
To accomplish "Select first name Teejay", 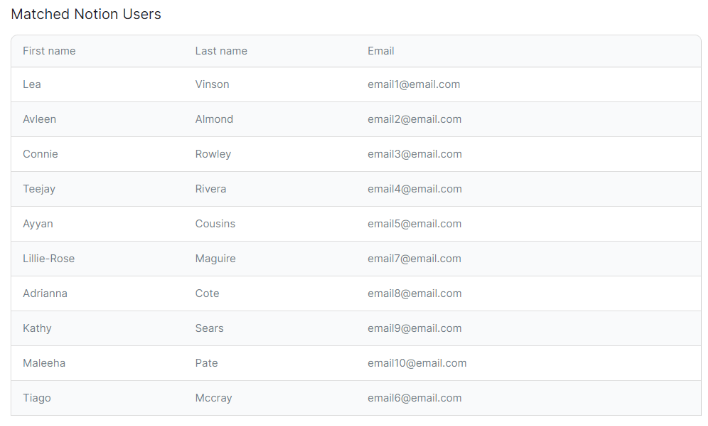I will click(x=40, y=189).
